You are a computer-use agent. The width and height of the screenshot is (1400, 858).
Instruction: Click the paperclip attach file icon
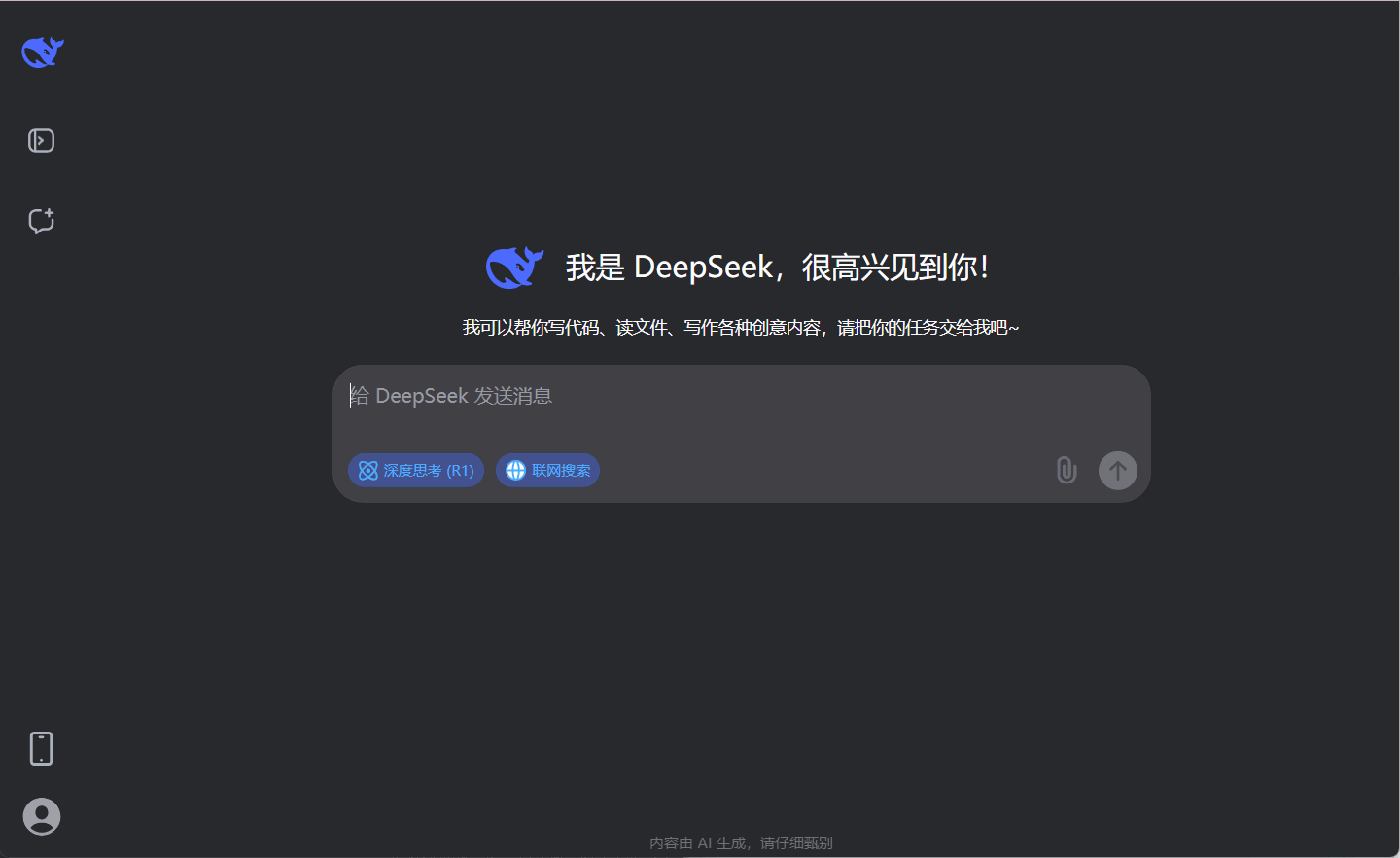click(x=1067, y=470)
